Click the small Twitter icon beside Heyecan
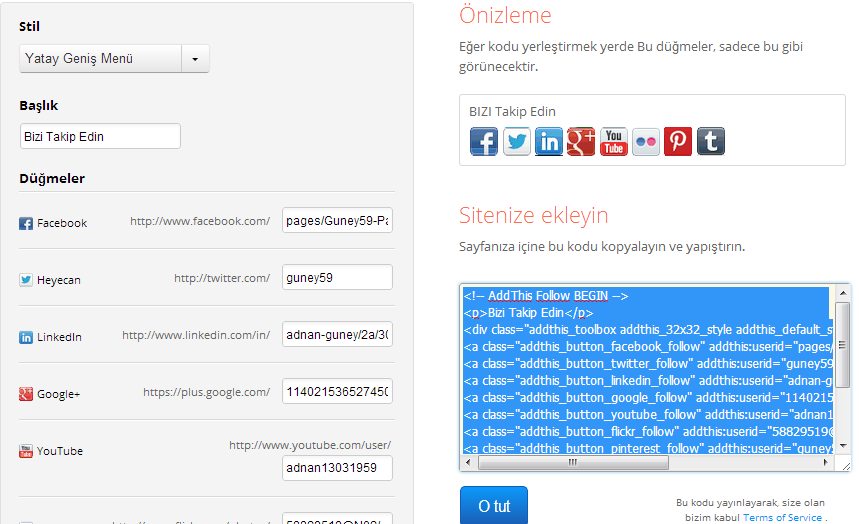The width and height of the screenshot is (859, 524). tap(26, 280)
